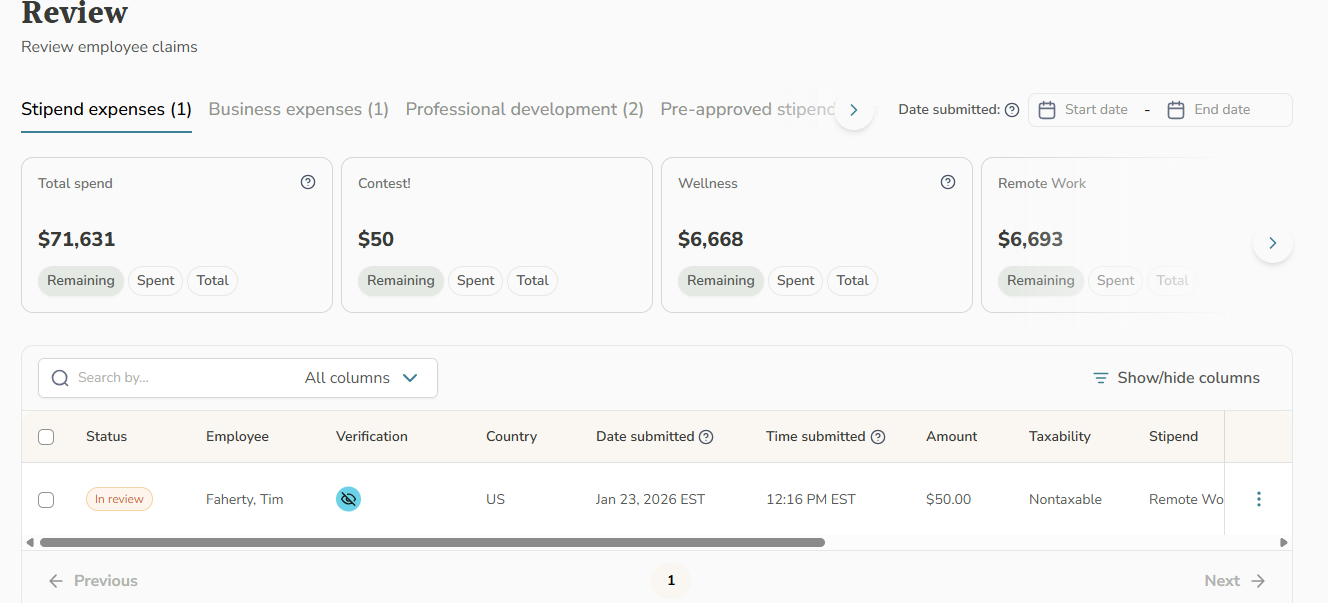Screen dimensions: 1328x603
Task: Click the $50.00 amount cell
Action: click(949, 499)
